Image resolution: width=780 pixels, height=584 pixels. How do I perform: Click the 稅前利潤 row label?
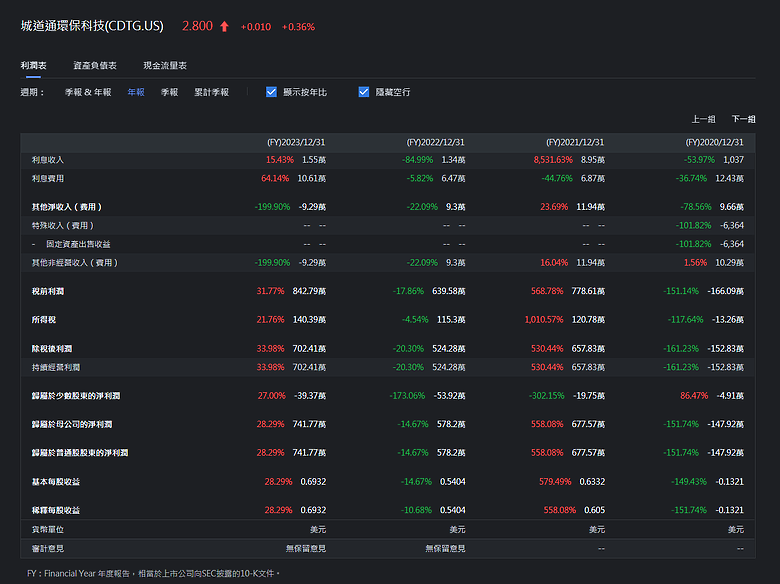pos(48,291)
